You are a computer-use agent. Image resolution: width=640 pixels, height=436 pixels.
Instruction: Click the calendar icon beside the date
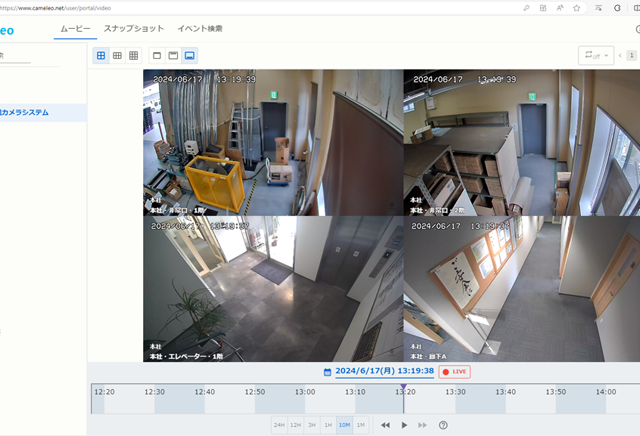coord(327,371)
